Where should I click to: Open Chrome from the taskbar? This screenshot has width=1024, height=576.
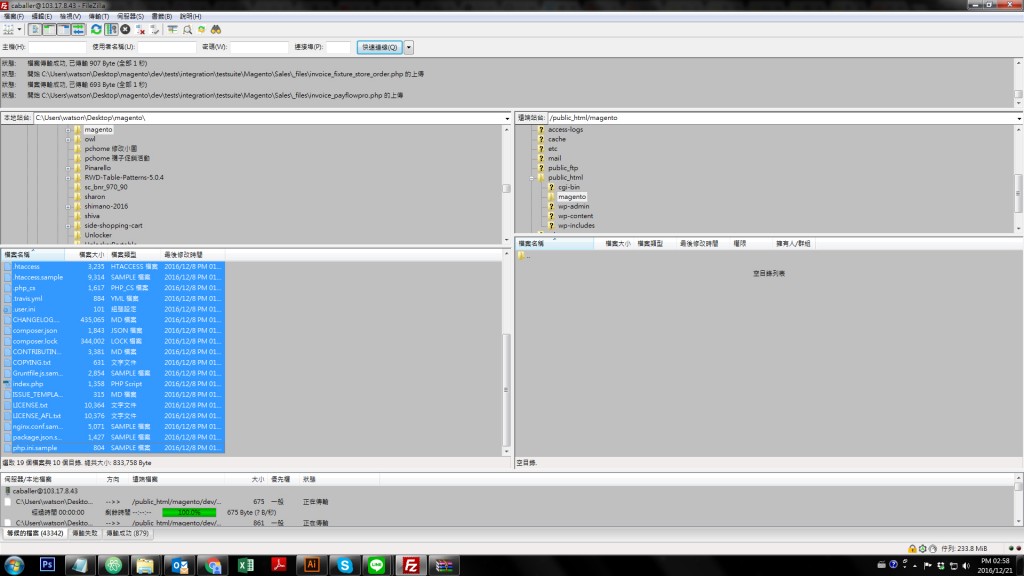tap(213, 565)
